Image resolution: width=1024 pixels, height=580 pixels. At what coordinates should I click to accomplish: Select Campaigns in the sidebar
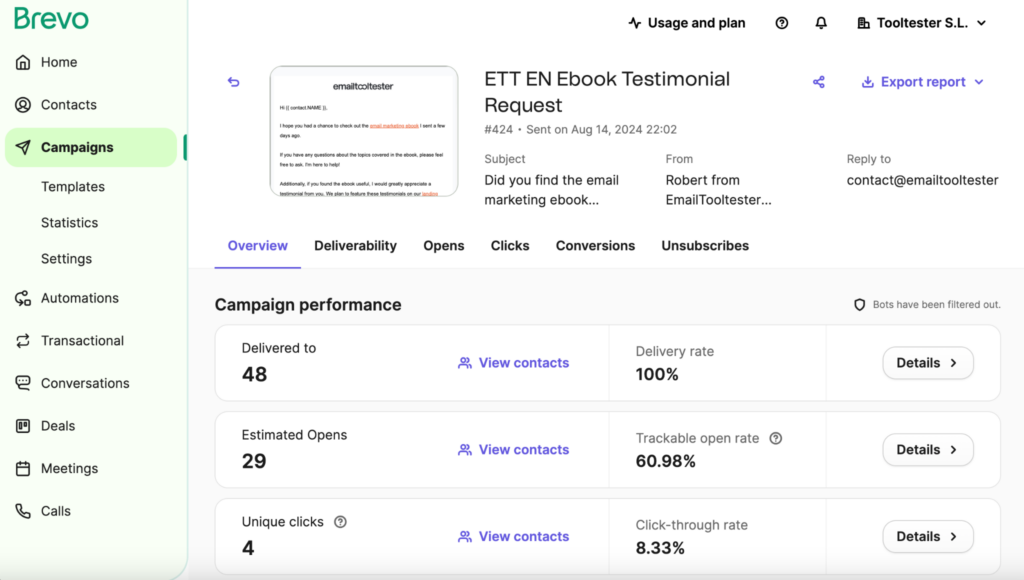click(76, 147)
